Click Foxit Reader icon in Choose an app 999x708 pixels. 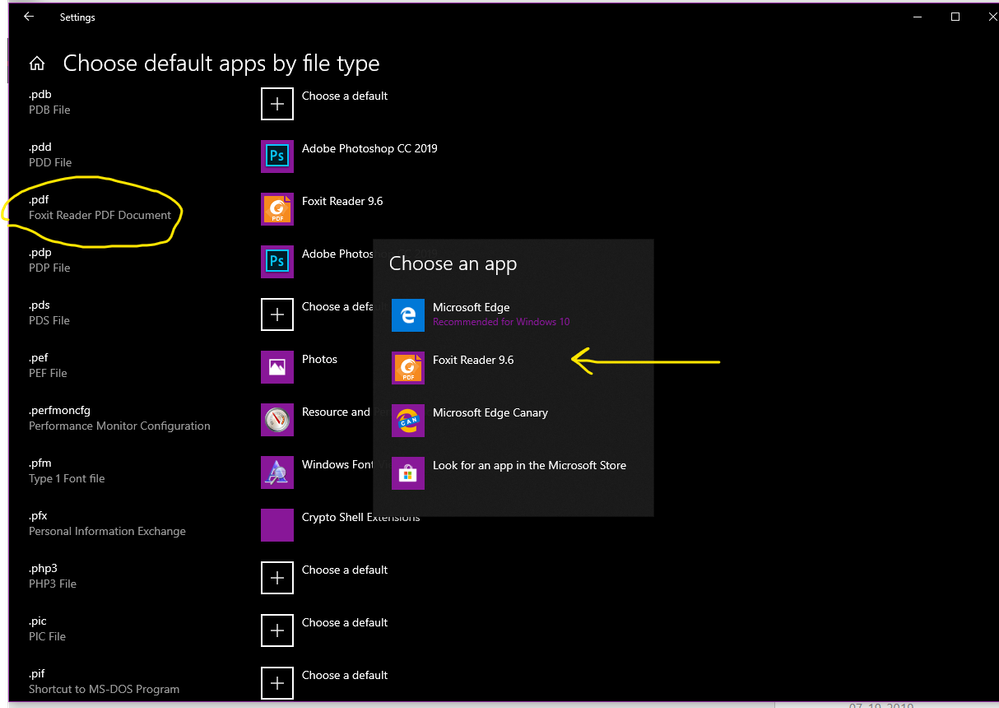408,368
